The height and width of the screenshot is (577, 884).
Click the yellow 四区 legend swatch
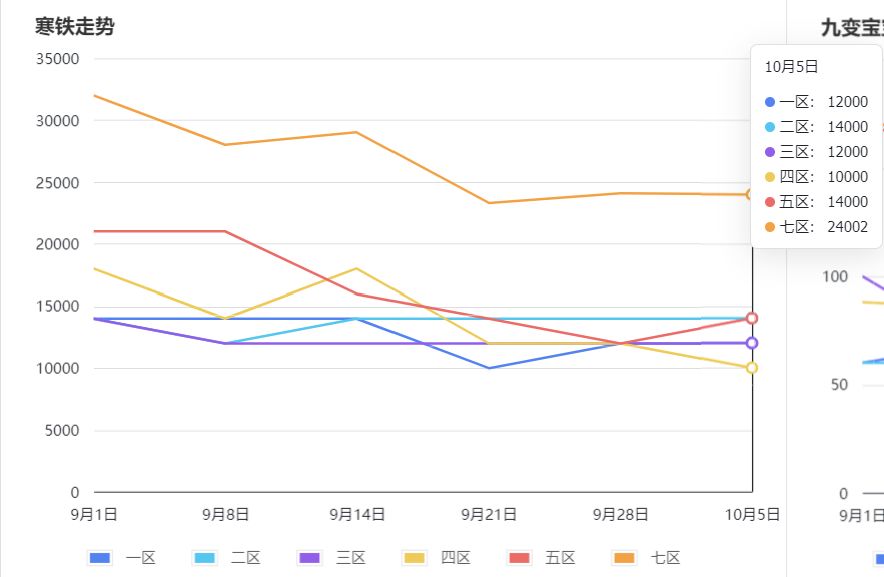414,558
